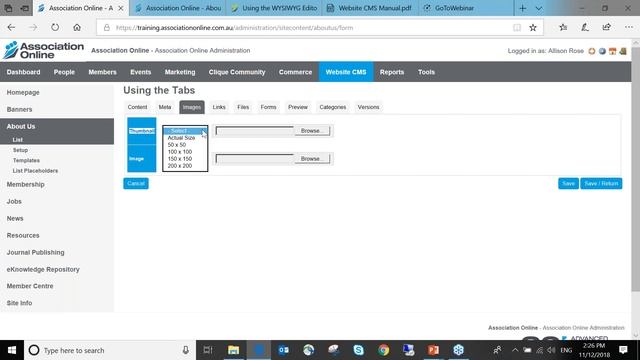Open the Action Center notification icon

[623, 350]
